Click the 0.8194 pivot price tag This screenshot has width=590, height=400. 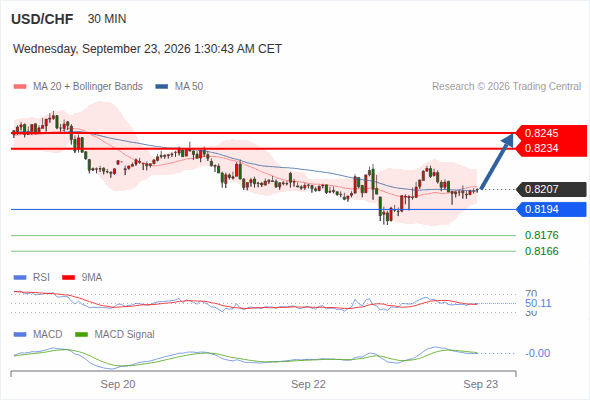(551, 210)
